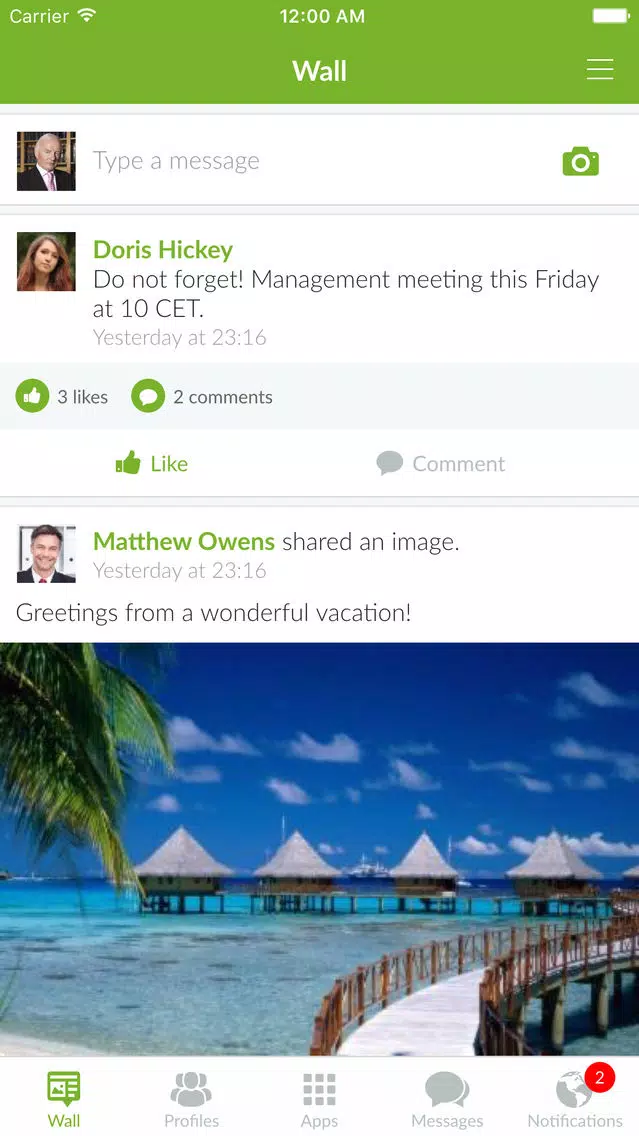
Task: Like Doris Hickey's post
Action: pyautogui.click(x=151, y=463)
